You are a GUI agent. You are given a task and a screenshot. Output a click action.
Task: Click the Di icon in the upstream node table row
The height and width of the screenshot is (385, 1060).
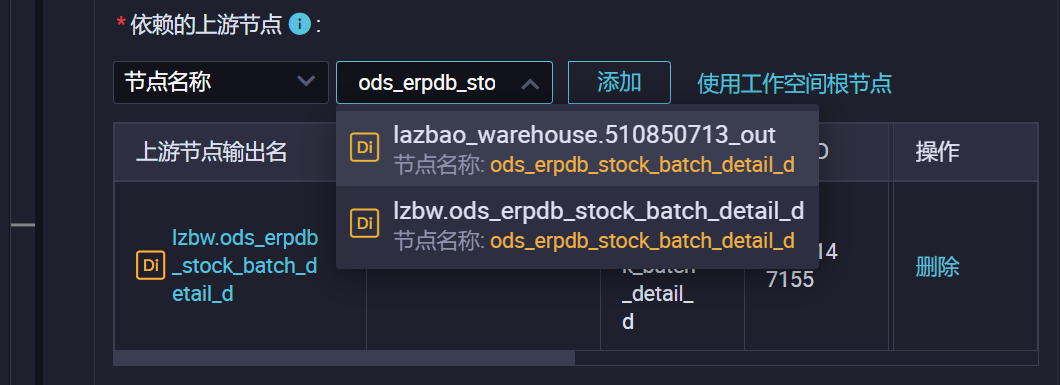point(151,265)
